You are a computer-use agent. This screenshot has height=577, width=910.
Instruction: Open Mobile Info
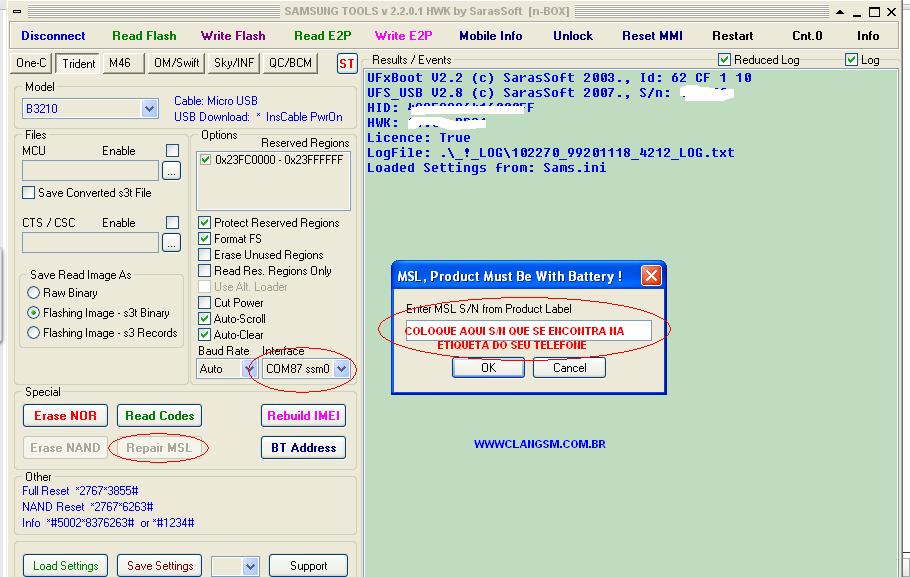click(490, 36)
